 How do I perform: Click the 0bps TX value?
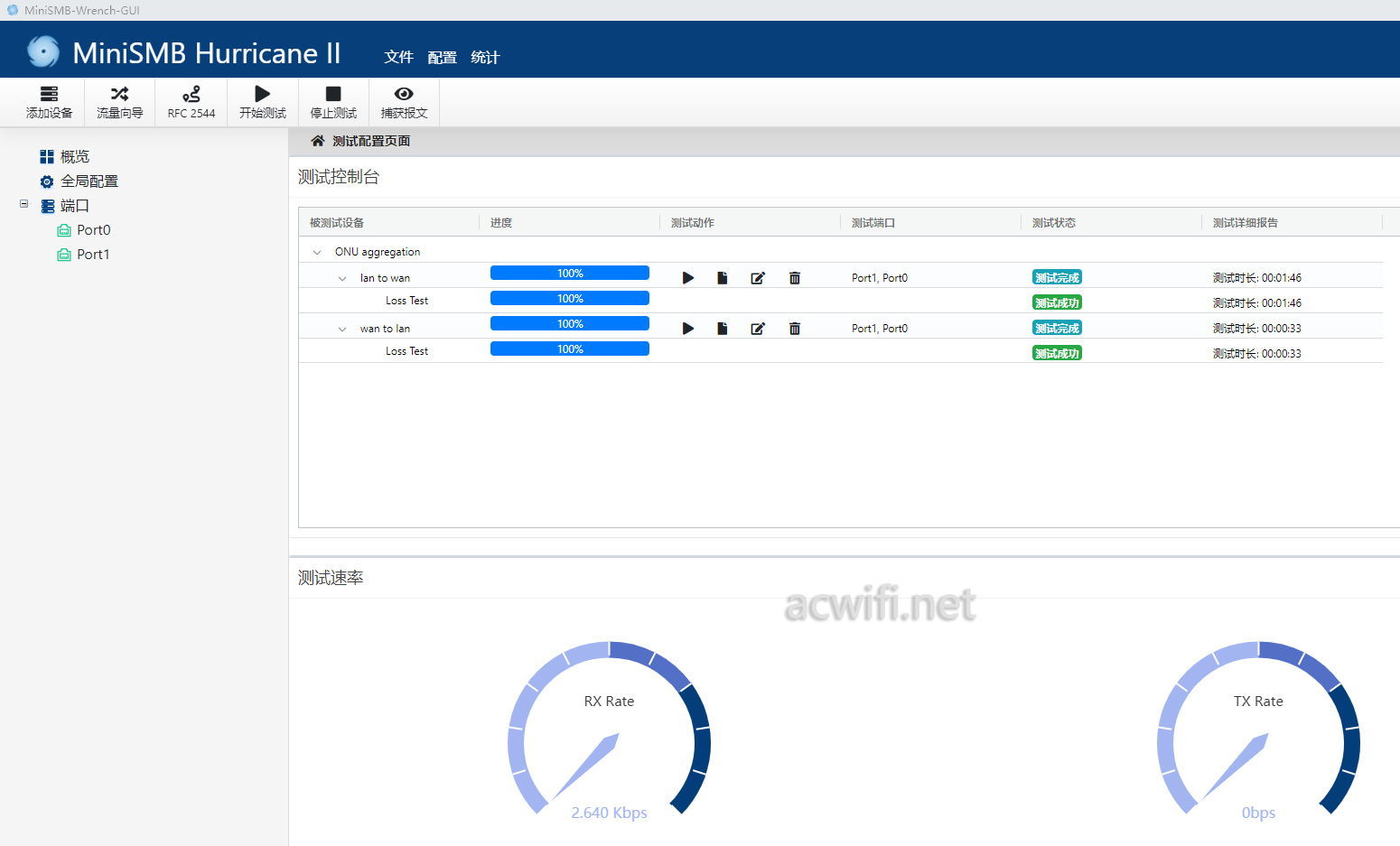coord(1258,813)
